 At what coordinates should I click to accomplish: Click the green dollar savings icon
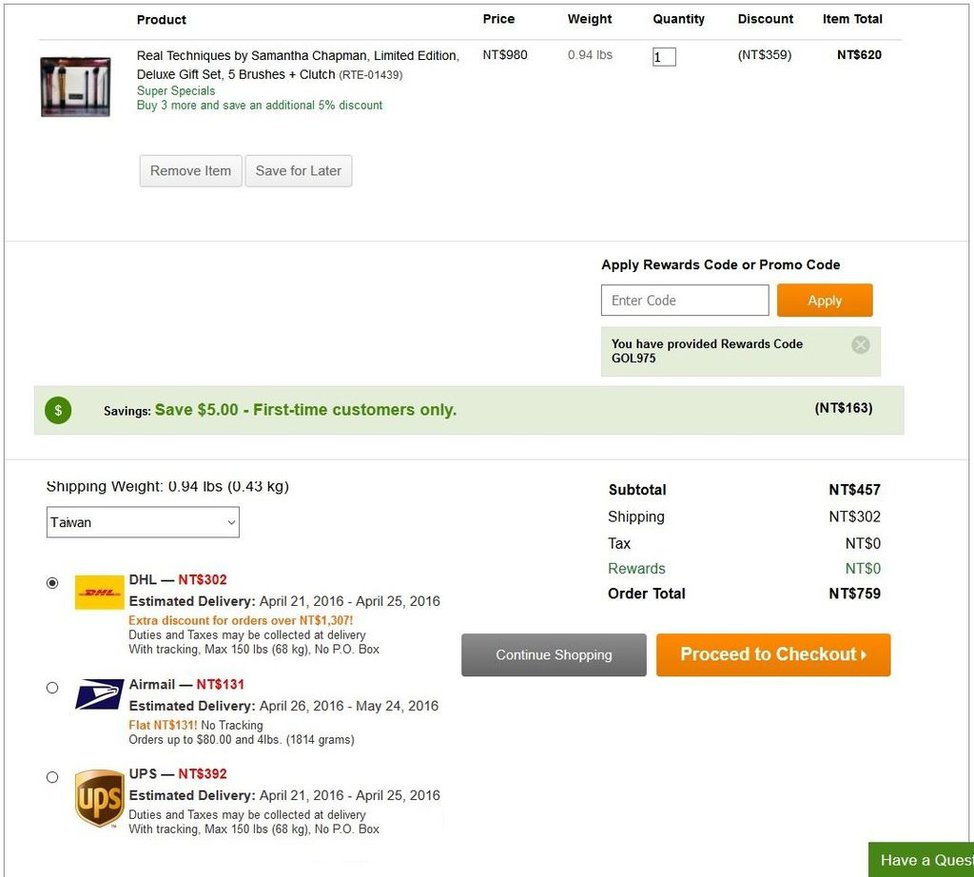58,410
